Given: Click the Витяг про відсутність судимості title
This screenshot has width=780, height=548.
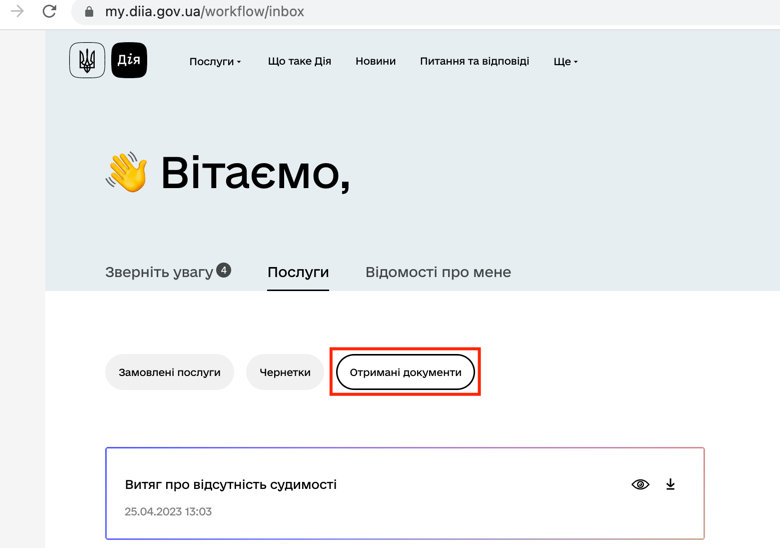Looking at the screenshot, I should tap(231, 484).
